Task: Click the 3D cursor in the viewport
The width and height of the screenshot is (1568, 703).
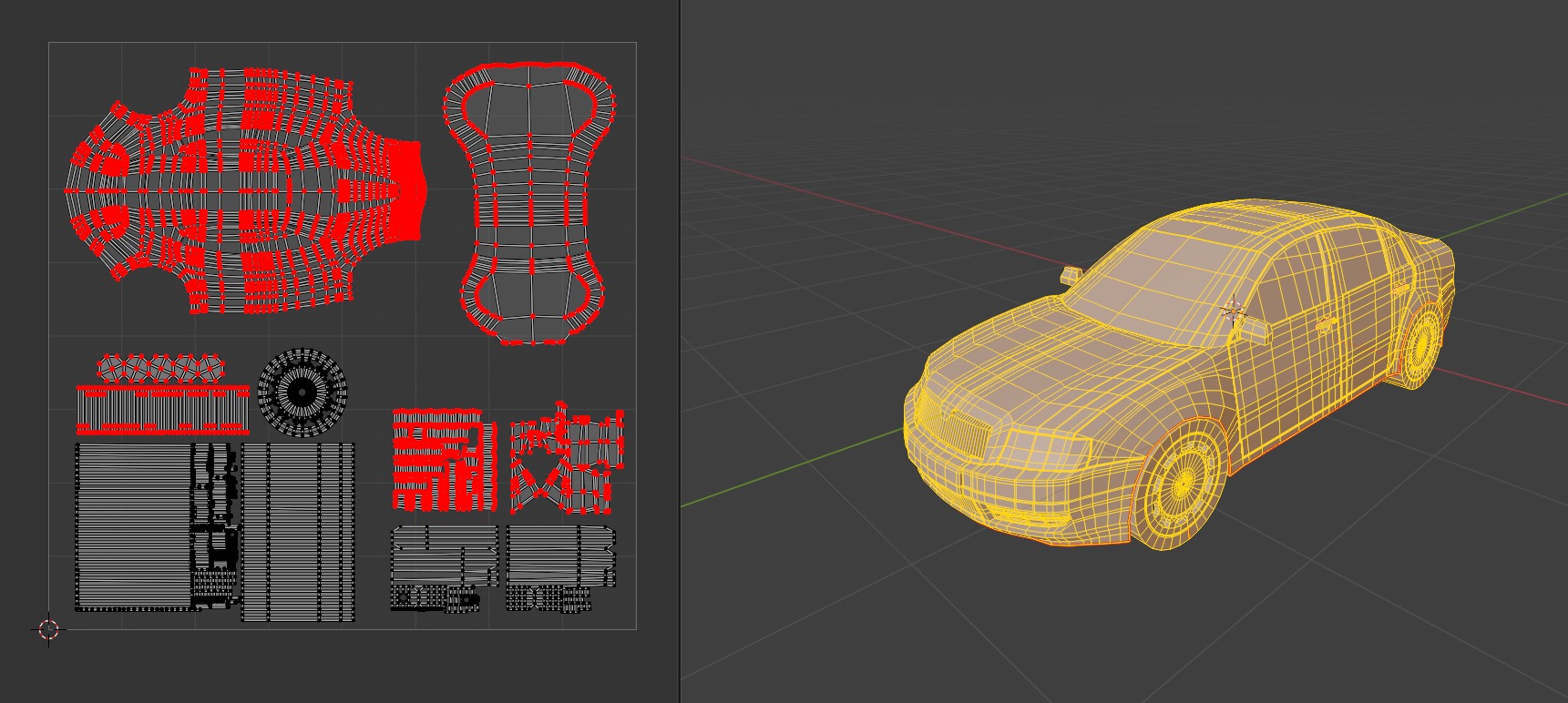Action: pyautogui.click(x=1234, y=311)
